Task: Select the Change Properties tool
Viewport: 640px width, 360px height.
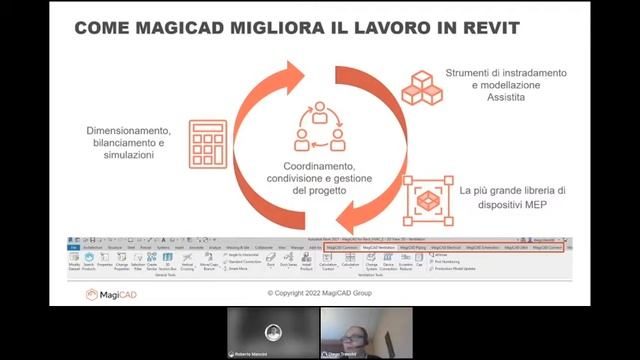Action: [x=122, y=261]
